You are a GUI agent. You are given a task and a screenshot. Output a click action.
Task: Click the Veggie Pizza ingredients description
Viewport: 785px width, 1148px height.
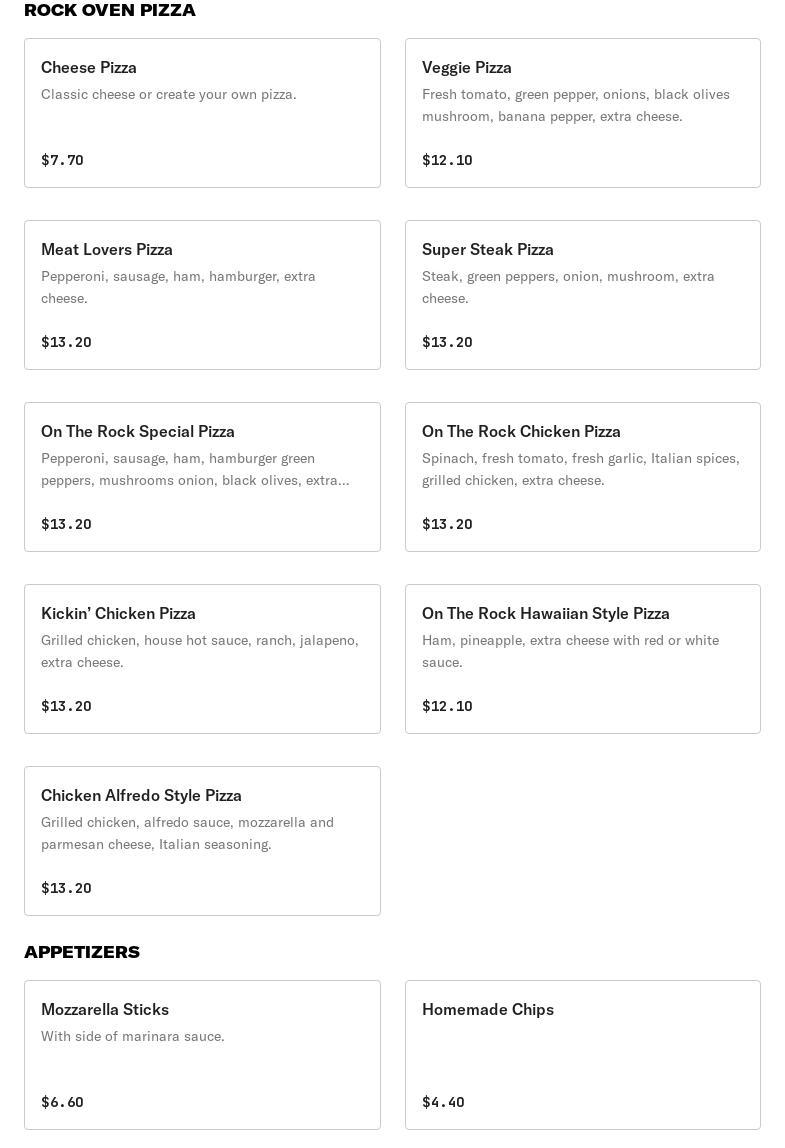575,105
